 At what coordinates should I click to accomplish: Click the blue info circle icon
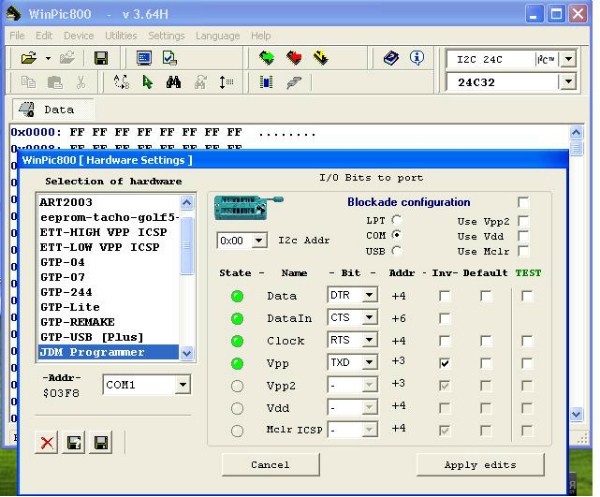coord(417,58)
